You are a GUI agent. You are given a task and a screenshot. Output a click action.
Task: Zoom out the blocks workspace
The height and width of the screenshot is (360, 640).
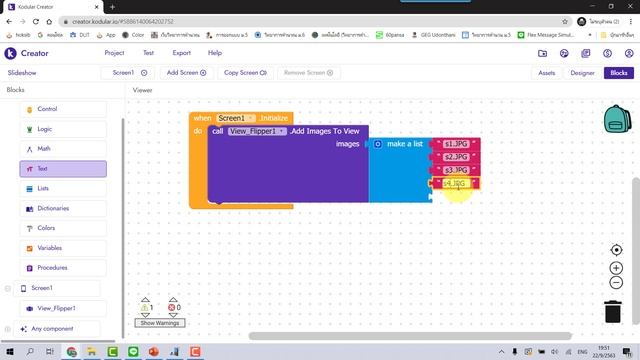pos(616,282)
